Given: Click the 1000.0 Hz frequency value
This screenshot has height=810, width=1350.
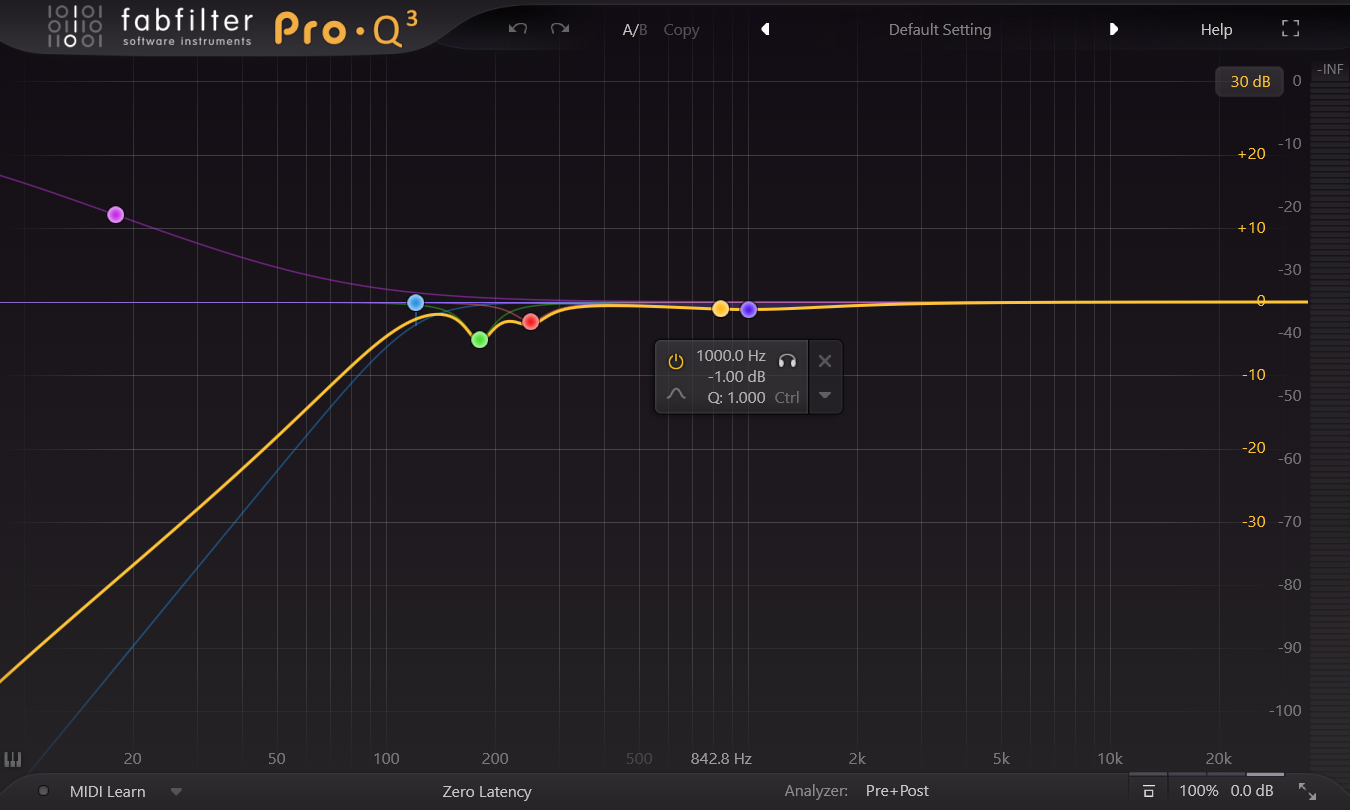Looking at the screenshot, I should tap(731, 356).
